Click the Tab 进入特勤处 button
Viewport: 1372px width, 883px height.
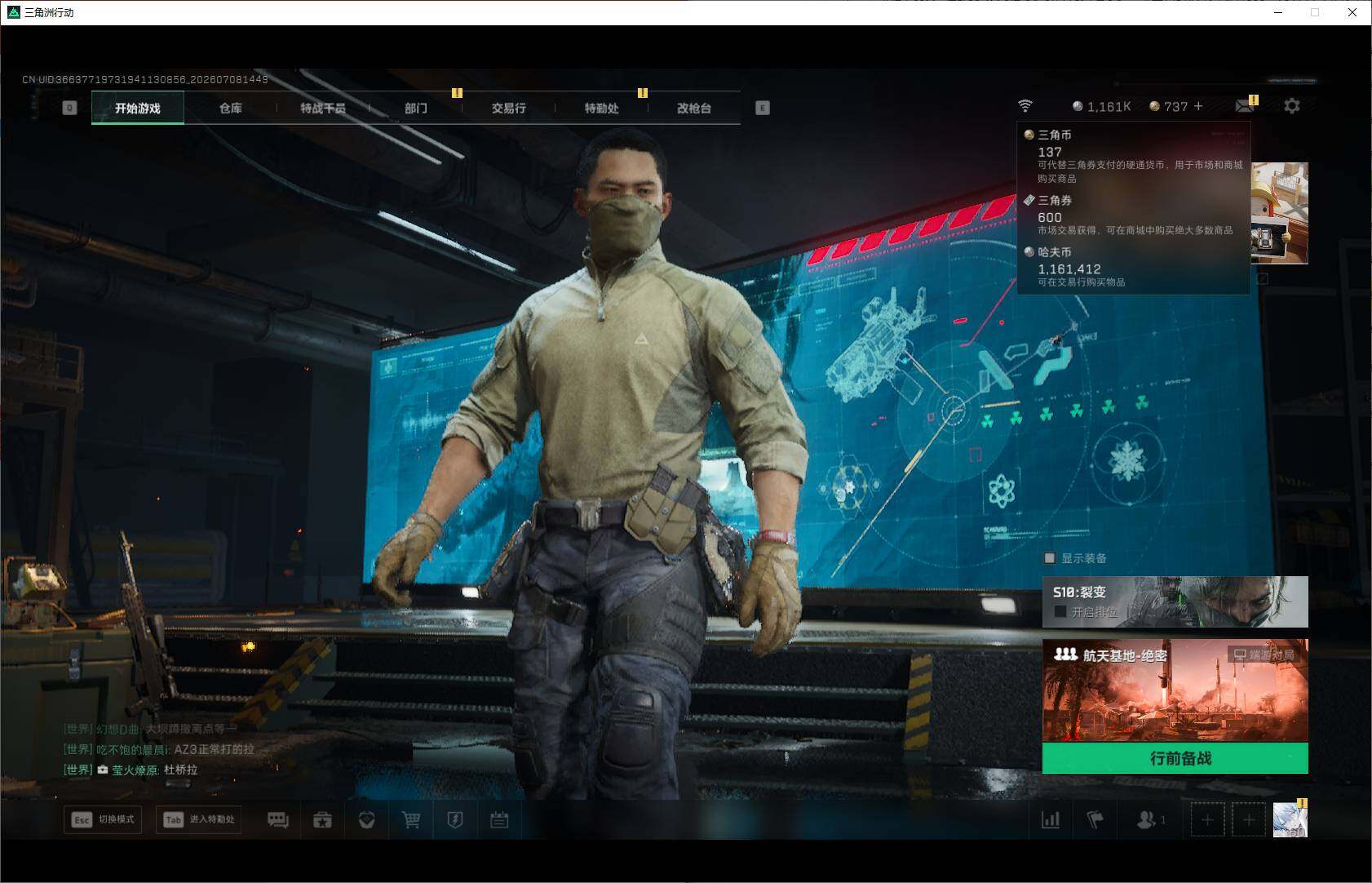click(x=198, y=819)
